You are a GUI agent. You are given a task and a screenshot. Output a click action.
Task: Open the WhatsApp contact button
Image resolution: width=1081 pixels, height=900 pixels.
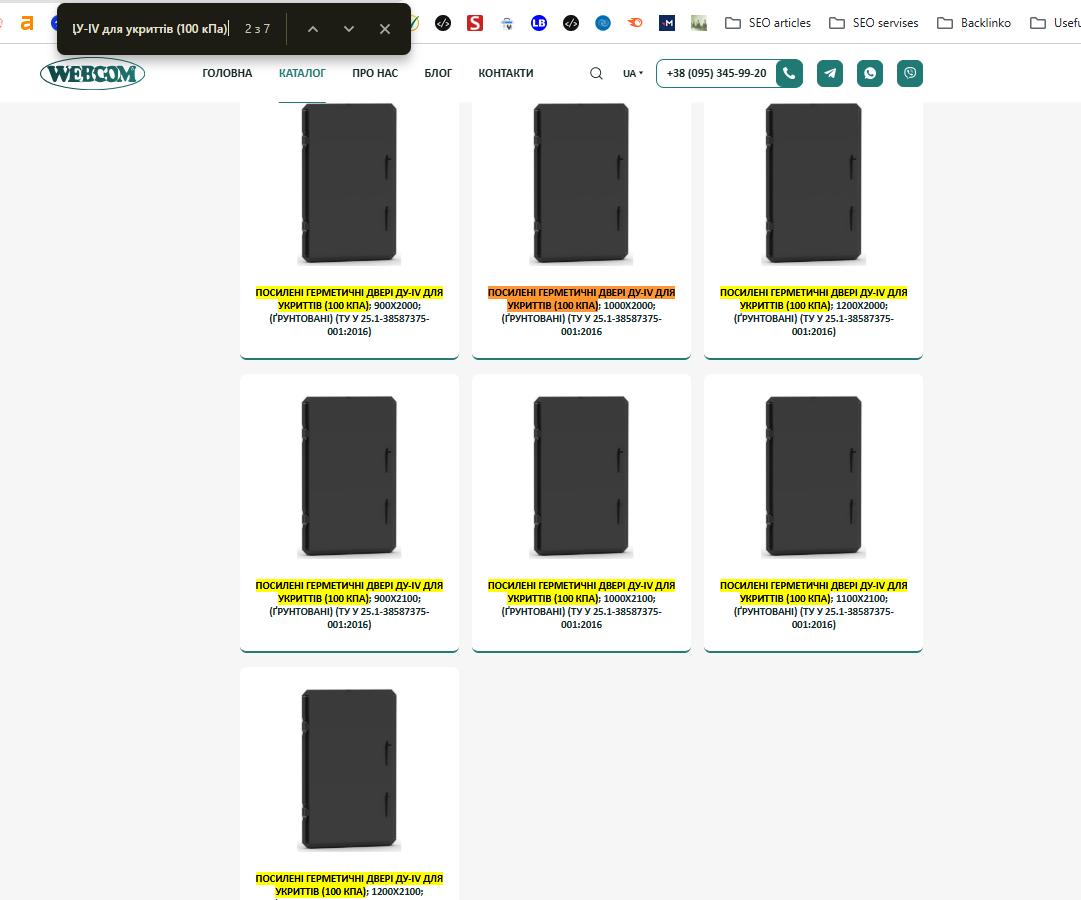(870, 73)
